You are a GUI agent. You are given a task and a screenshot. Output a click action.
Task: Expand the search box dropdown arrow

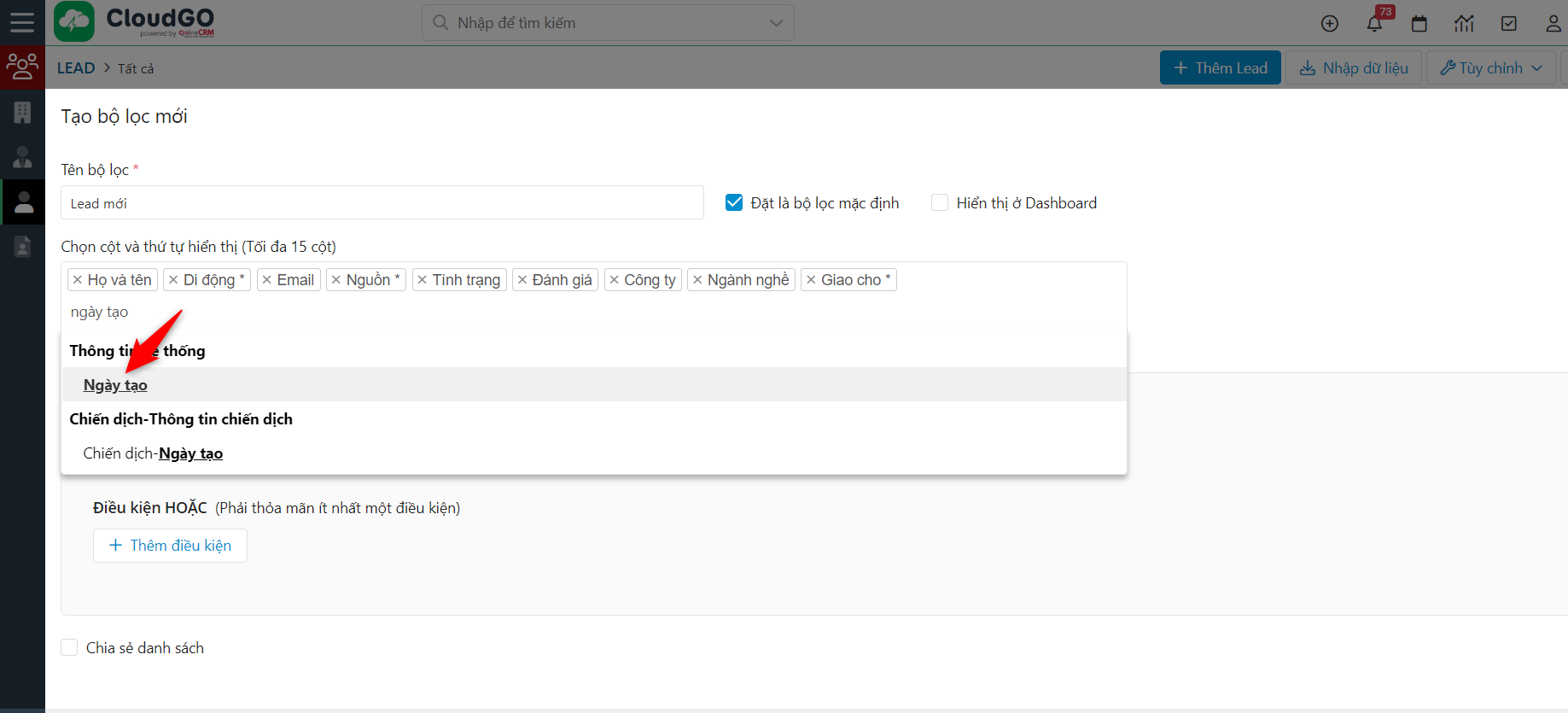[x=776, y=23]
